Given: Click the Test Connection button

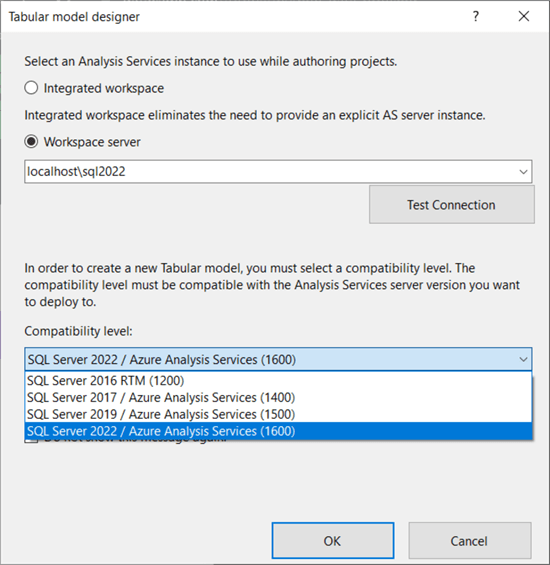Looking at the screenshot, I should tap(452, 205).
